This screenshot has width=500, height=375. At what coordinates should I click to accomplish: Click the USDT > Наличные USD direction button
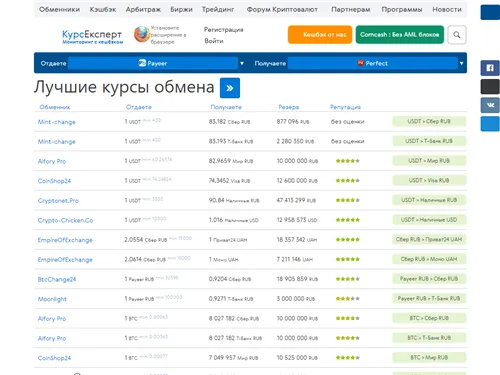click(429, 220)
